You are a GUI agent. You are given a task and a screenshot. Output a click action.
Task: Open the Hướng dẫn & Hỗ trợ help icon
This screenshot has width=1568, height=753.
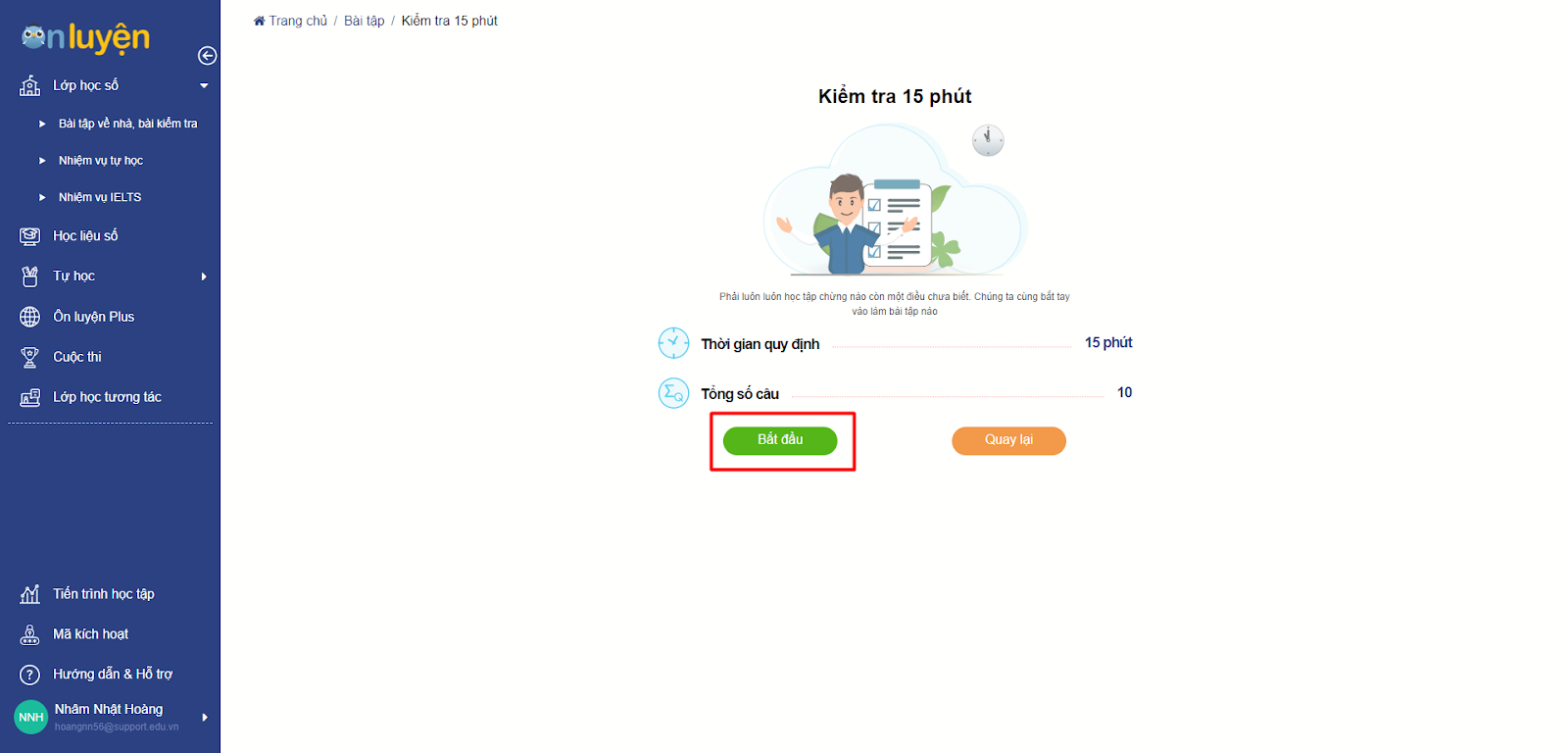(30, 675)
